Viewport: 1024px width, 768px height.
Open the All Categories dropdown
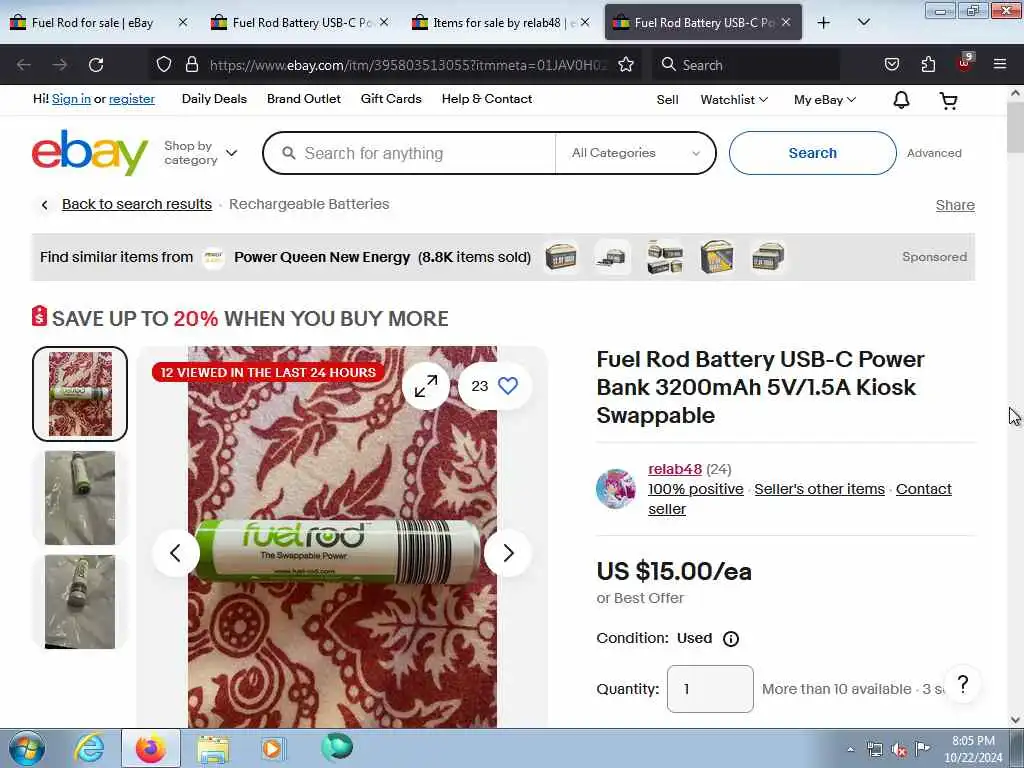click(x=635, y=153)
